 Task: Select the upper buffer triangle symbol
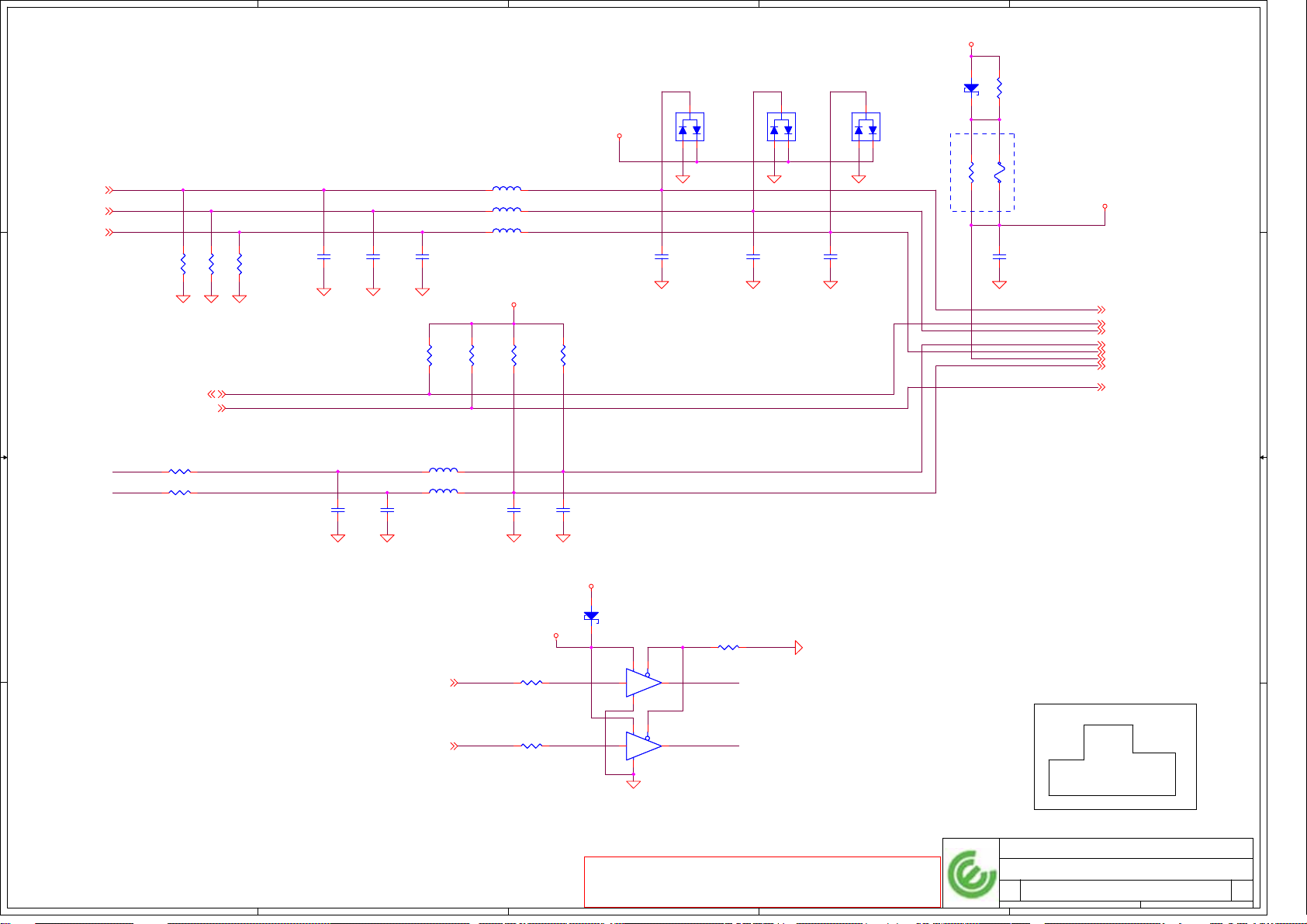644,683
